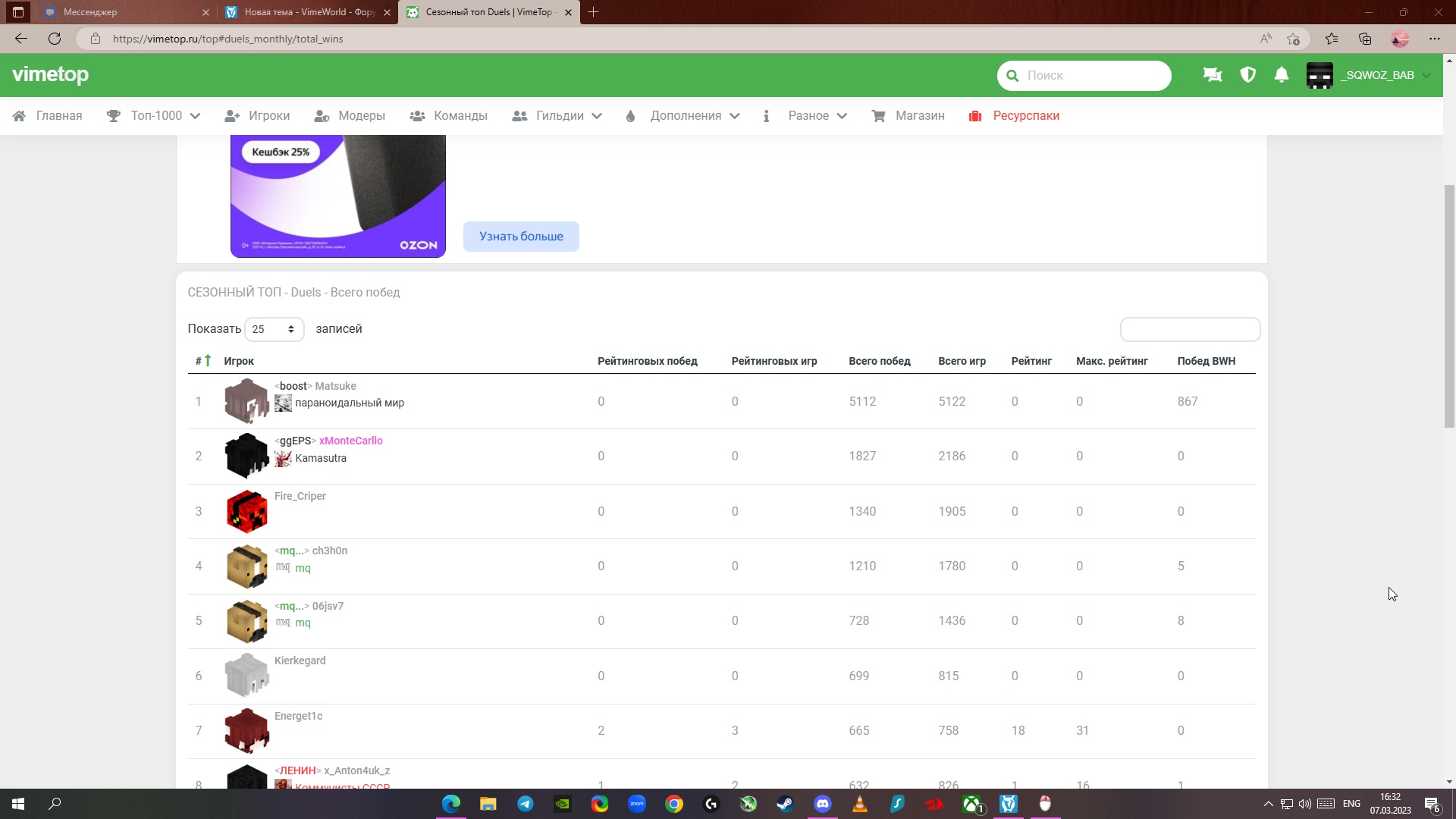Image resolution: width=1456 pixels, height=819 pixels.
Task: Click the shield icon in the header
Action: pos(1247,75)
